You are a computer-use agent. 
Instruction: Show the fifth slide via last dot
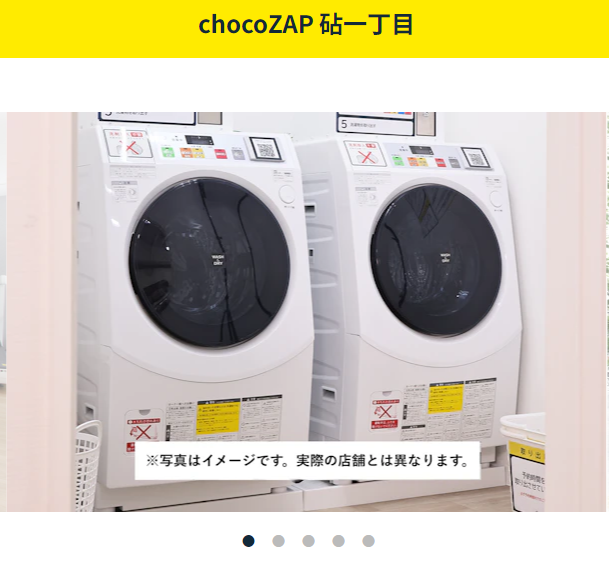(368, 541)
